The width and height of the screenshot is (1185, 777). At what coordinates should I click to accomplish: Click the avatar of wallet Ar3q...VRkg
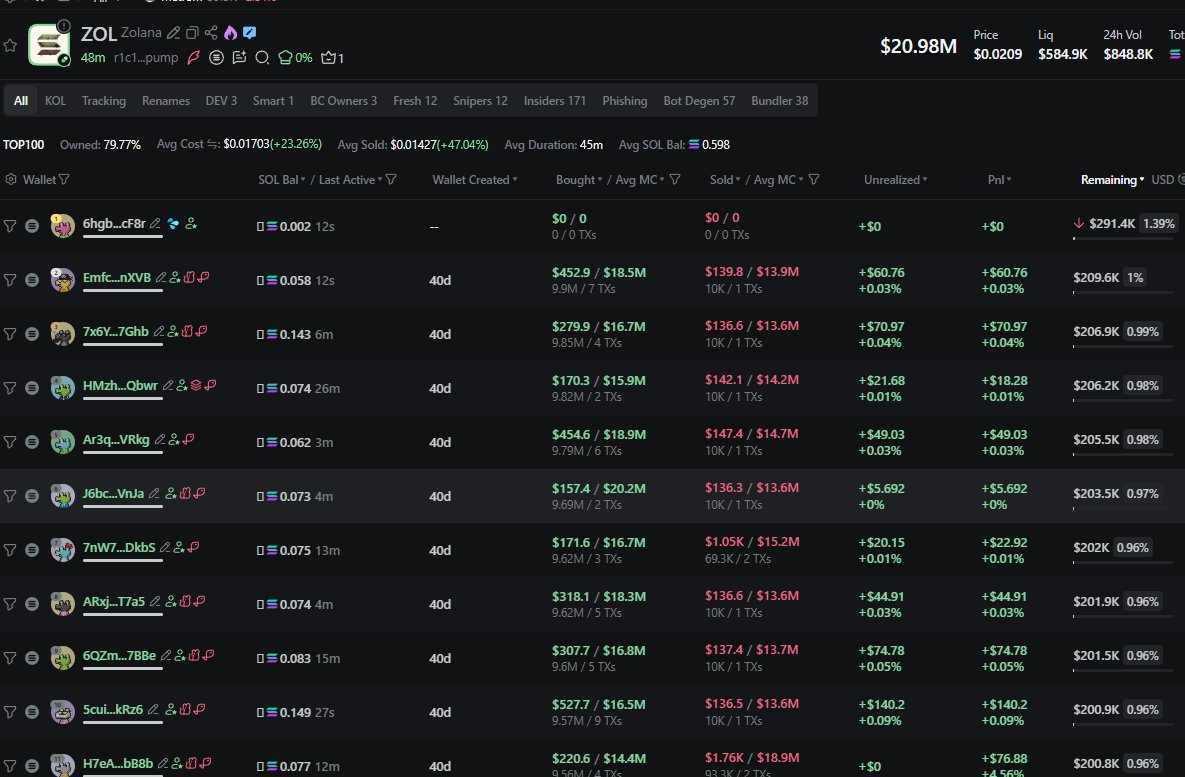[x=63, y=441]
